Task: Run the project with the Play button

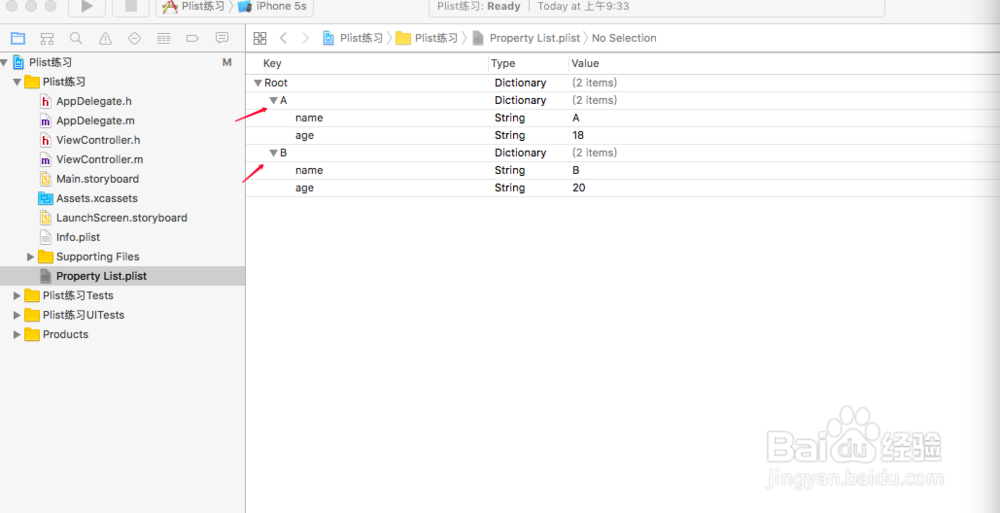Action: pos(87,6)
